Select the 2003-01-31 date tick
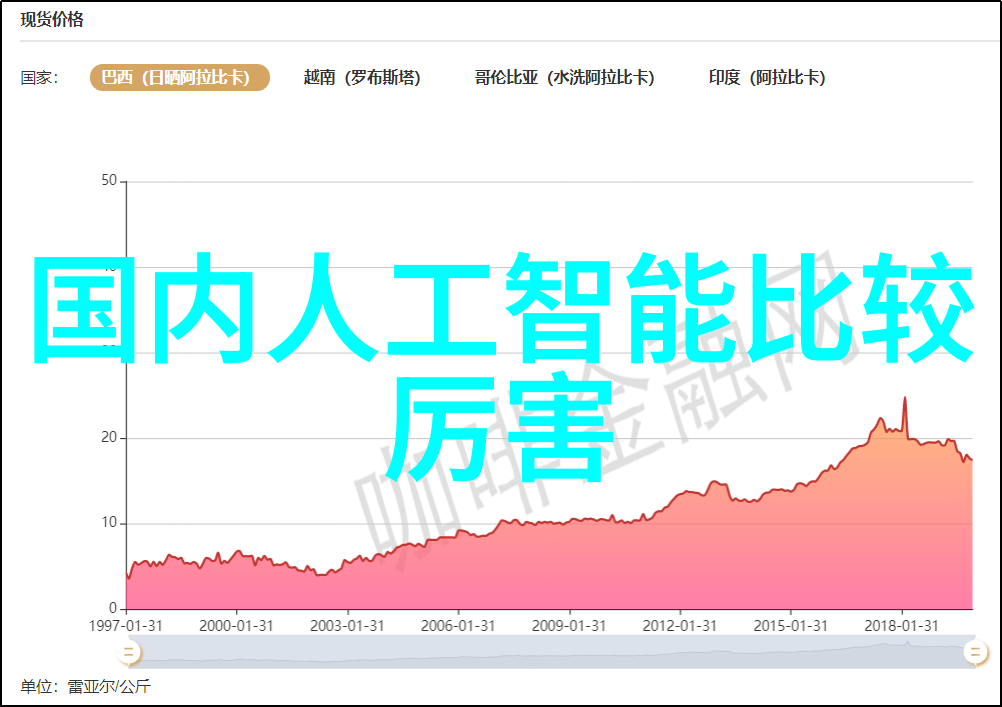This screenshot has width=1002, height=707. (348, 625)
